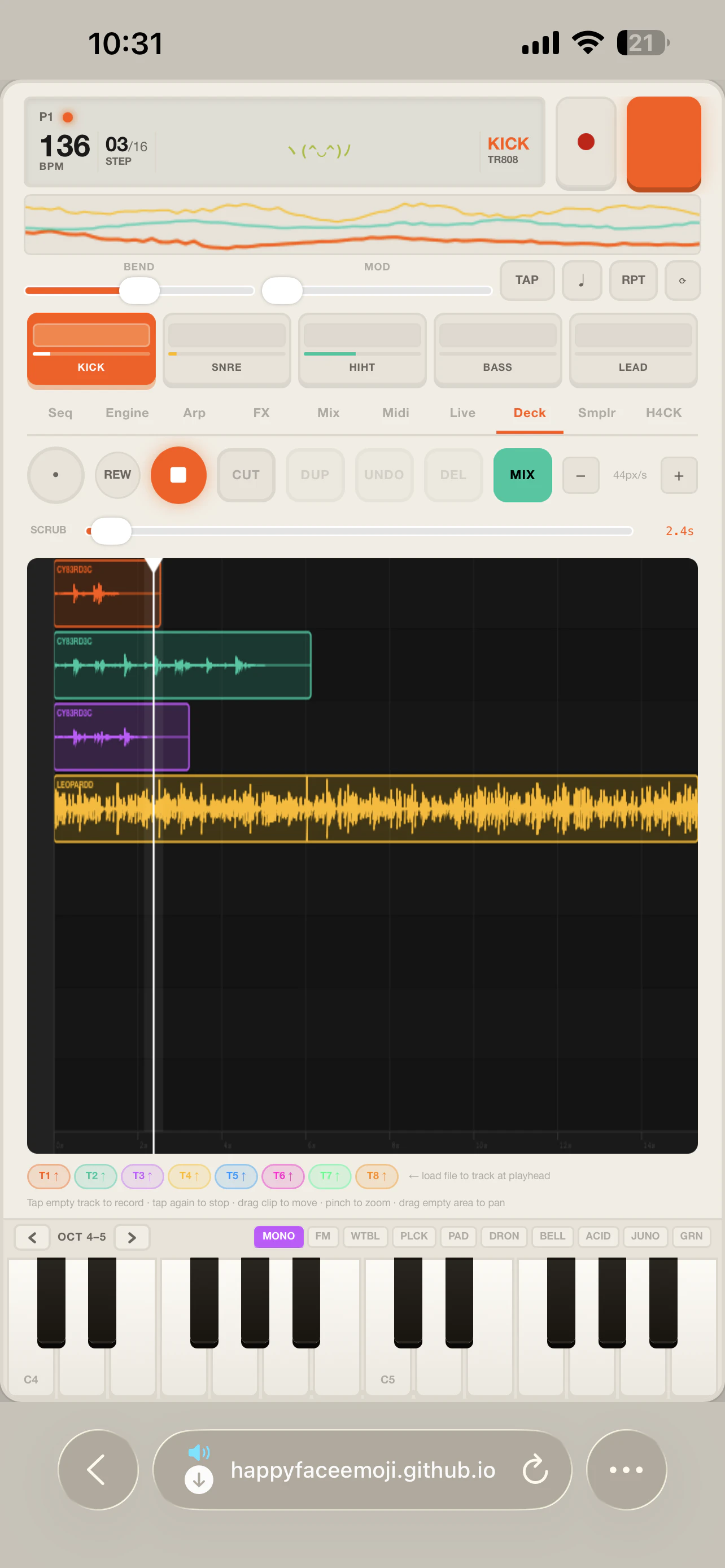Viewport: 725px width, 1568px height.
Task: Tap the TAP tempo button
Action: click(x=527, y=280)
